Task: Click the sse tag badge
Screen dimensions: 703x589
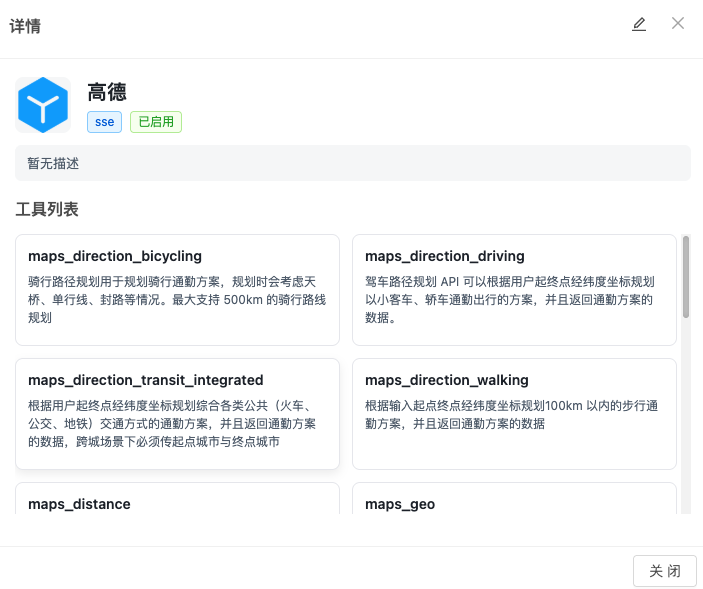Action: 105,122
